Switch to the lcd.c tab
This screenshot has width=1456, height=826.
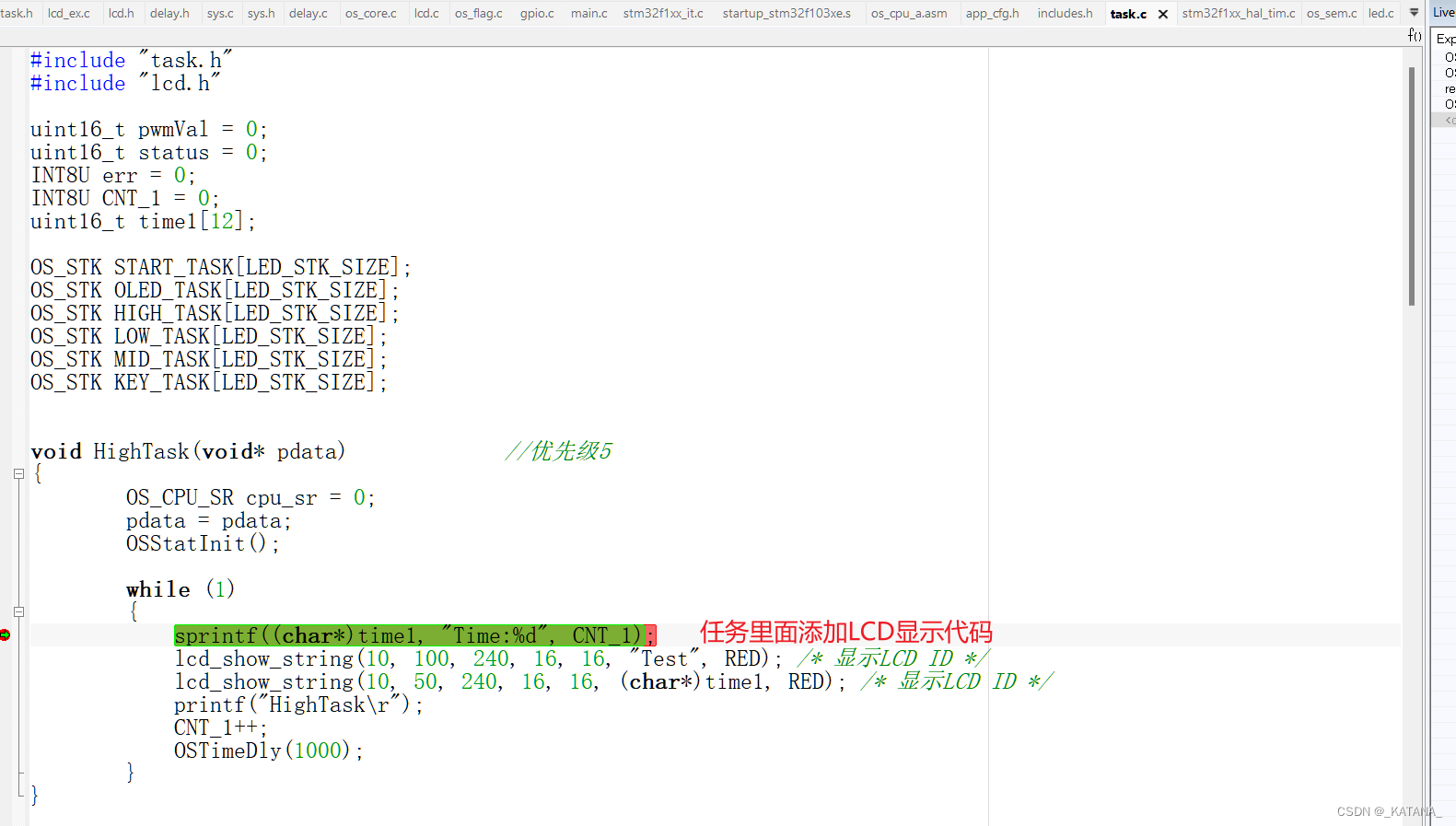(x=426, y=13)
